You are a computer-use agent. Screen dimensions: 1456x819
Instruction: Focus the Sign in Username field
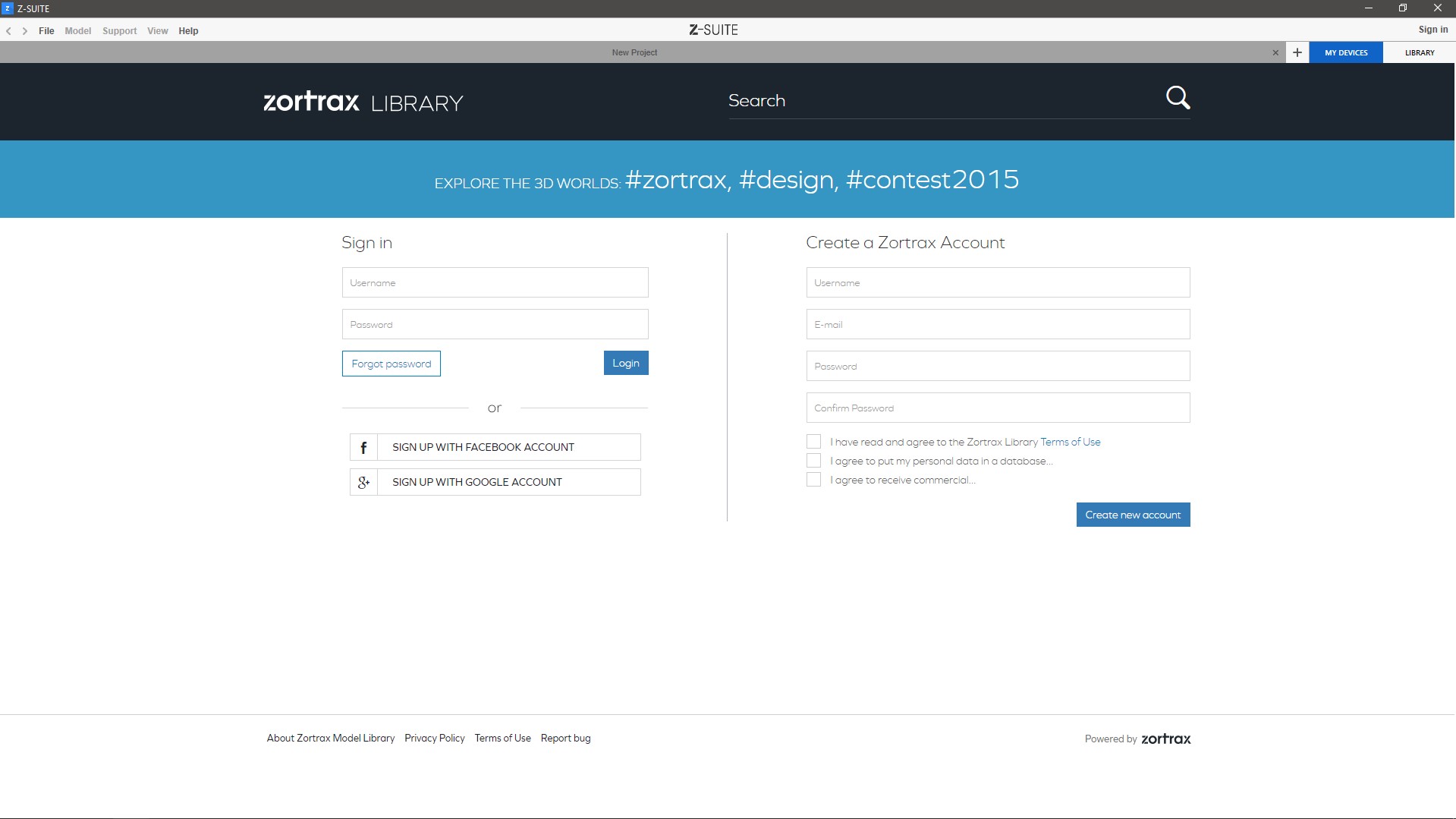point(495,282)
